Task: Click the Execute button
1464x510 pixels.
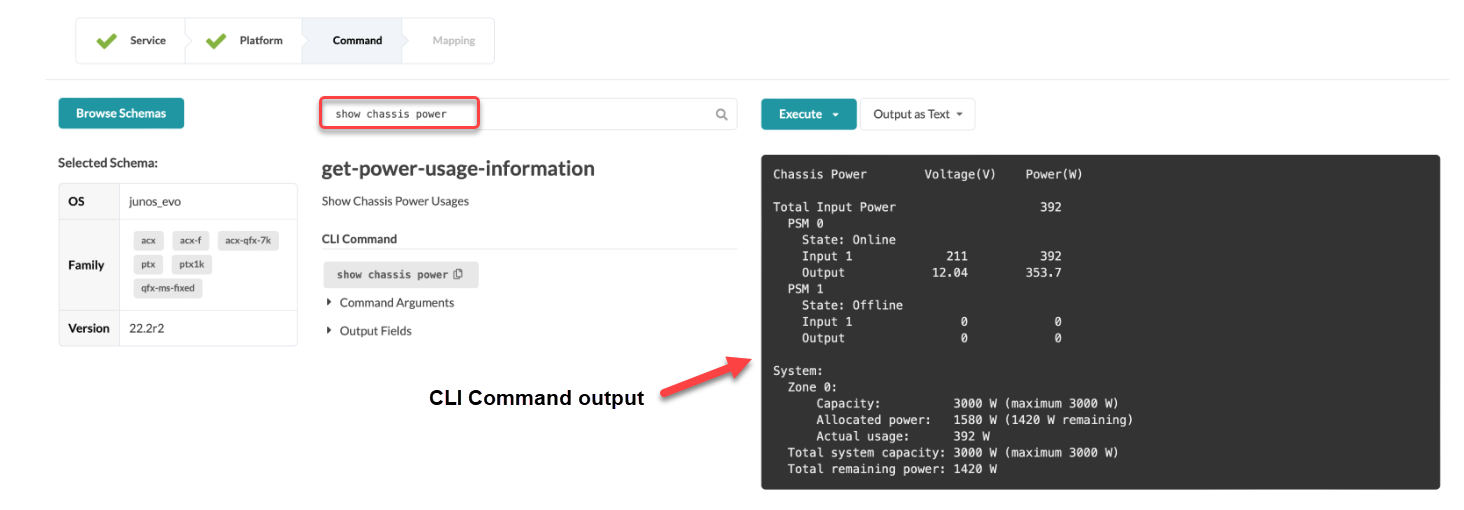Action: [x=800, y=114]
